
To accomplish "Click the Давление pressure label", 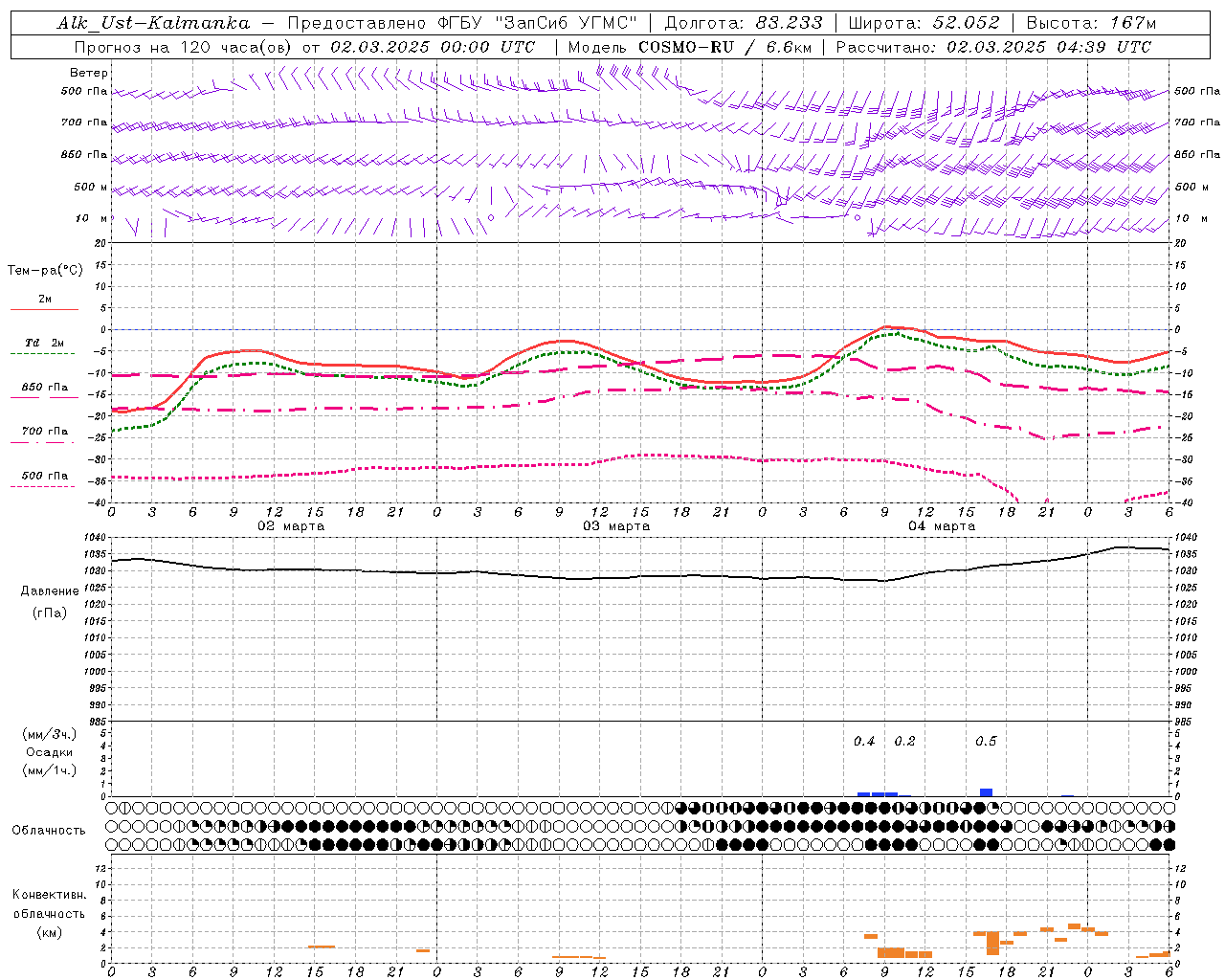I will point(50,591).
